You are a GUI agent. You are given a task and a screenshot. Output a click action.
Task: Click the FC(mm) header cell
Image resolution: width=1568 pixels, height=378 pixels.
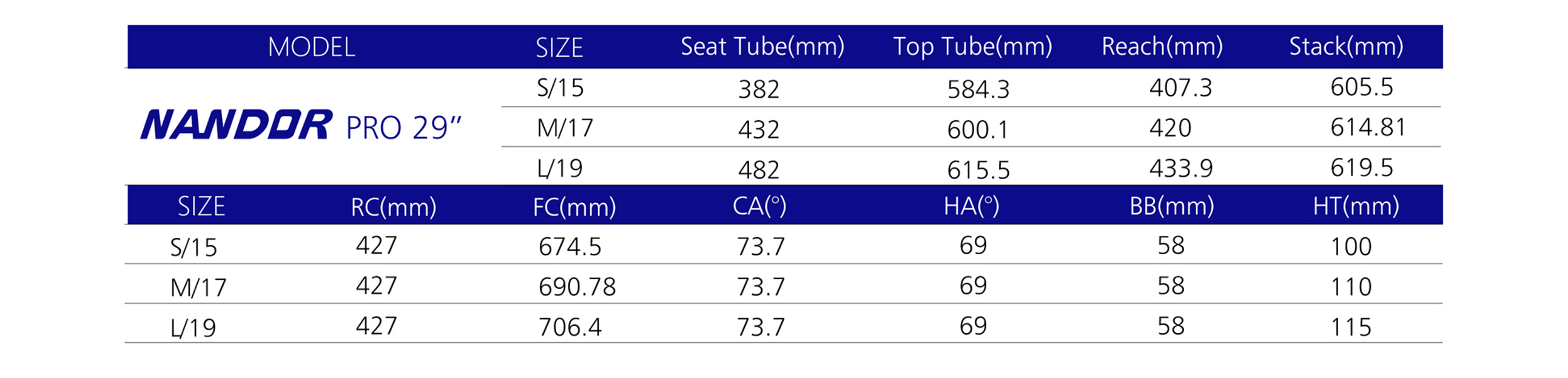pyautogui.click(x=574, y=207)
